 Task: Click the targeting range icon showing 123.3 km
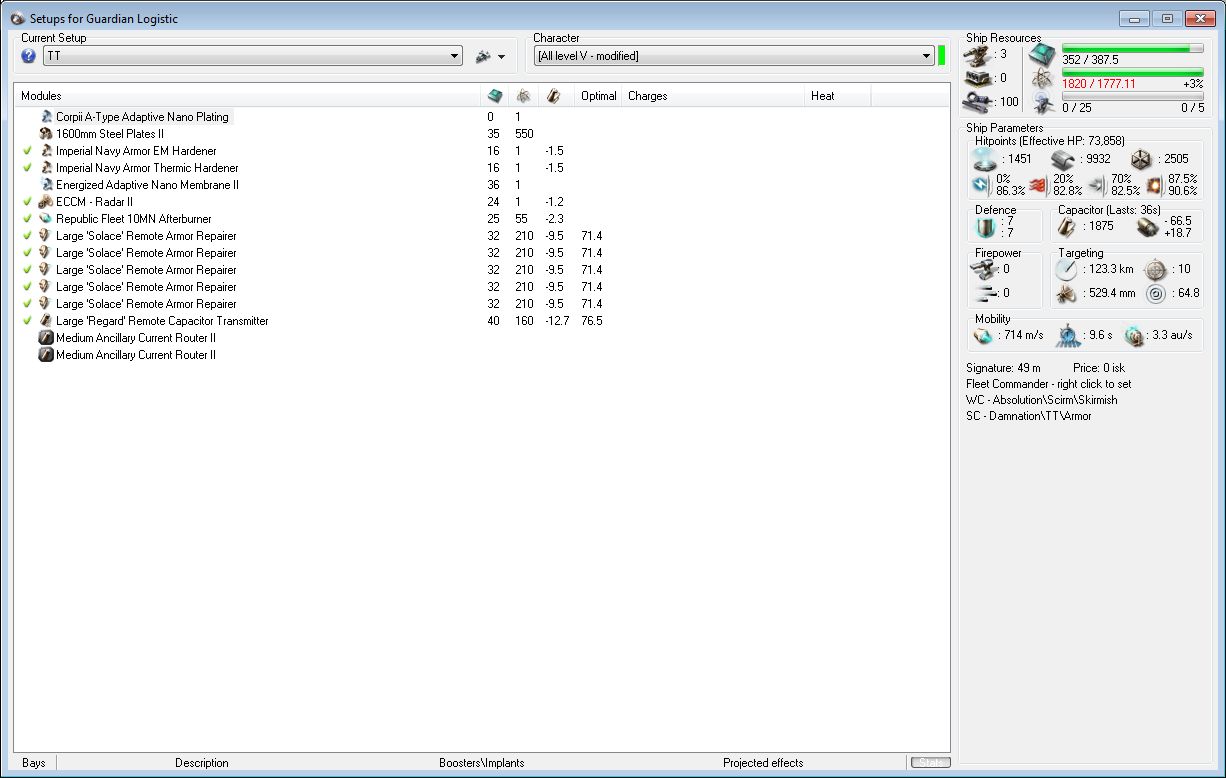tap(1066, 269)
